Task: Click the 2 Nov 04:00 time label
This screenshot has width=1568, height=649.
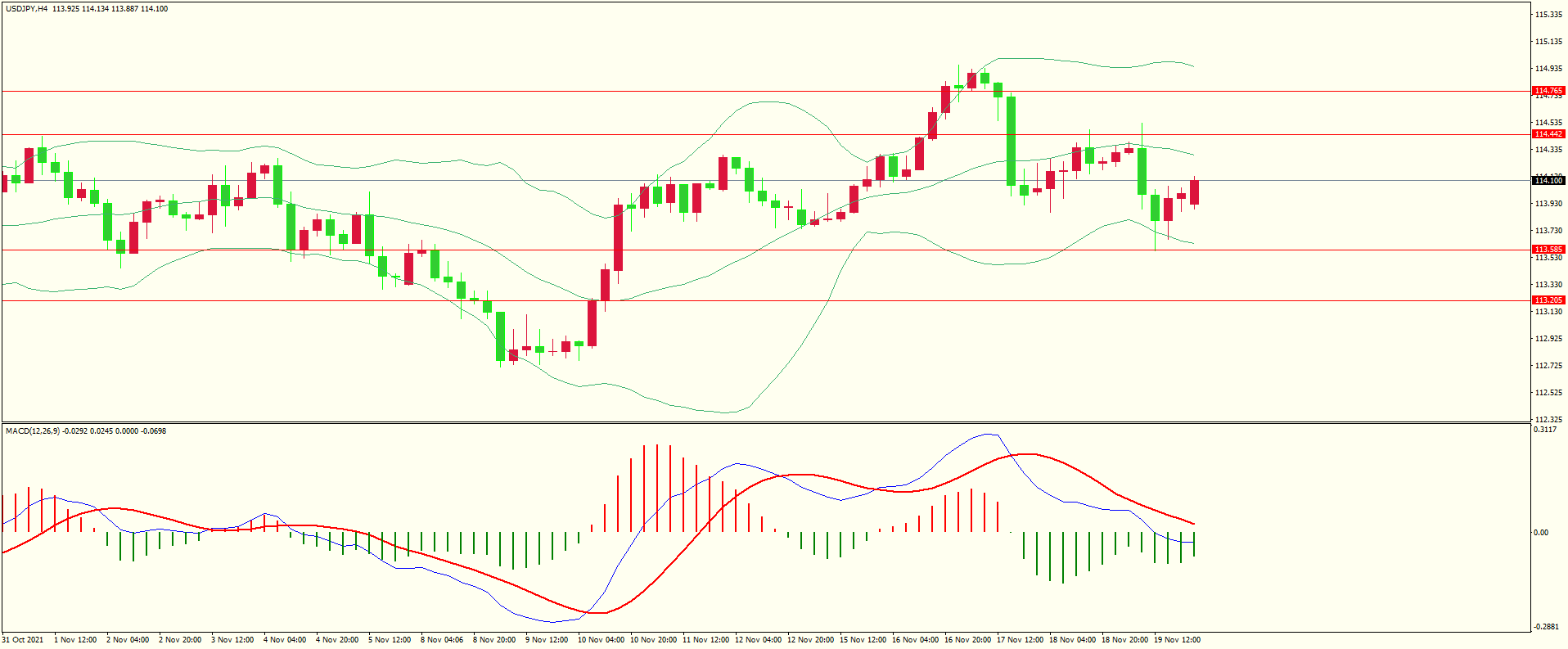Action: (x=128, y=640)
